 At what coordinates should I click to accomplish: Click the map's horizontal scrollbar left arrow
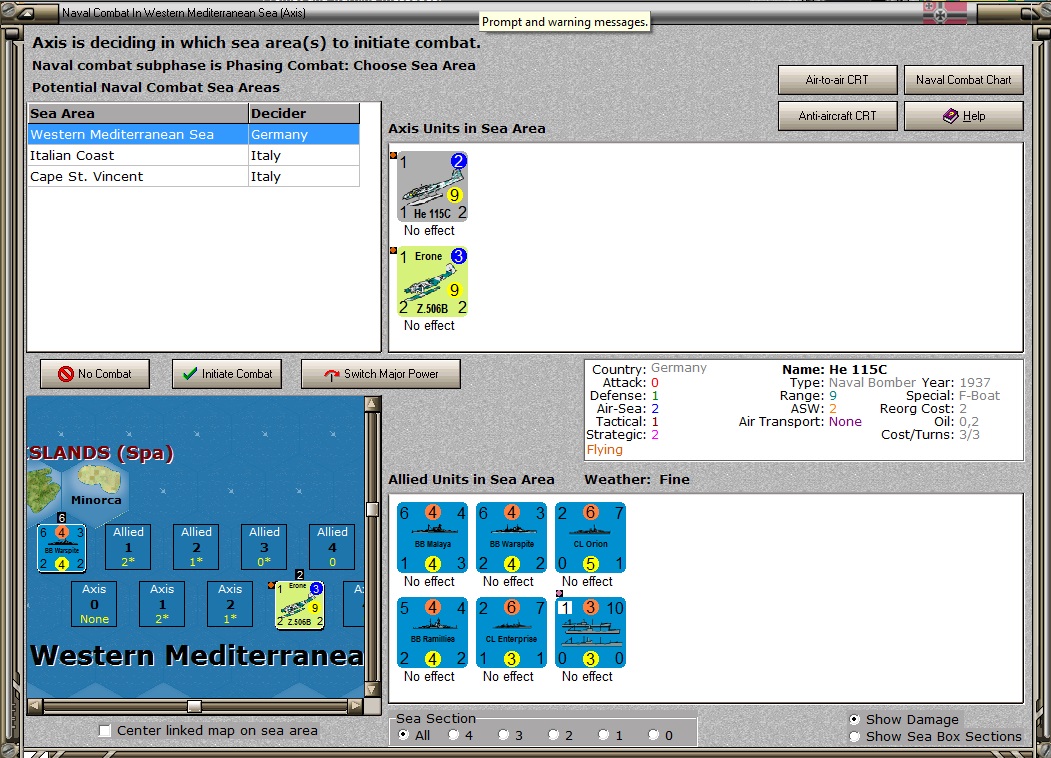35,706
